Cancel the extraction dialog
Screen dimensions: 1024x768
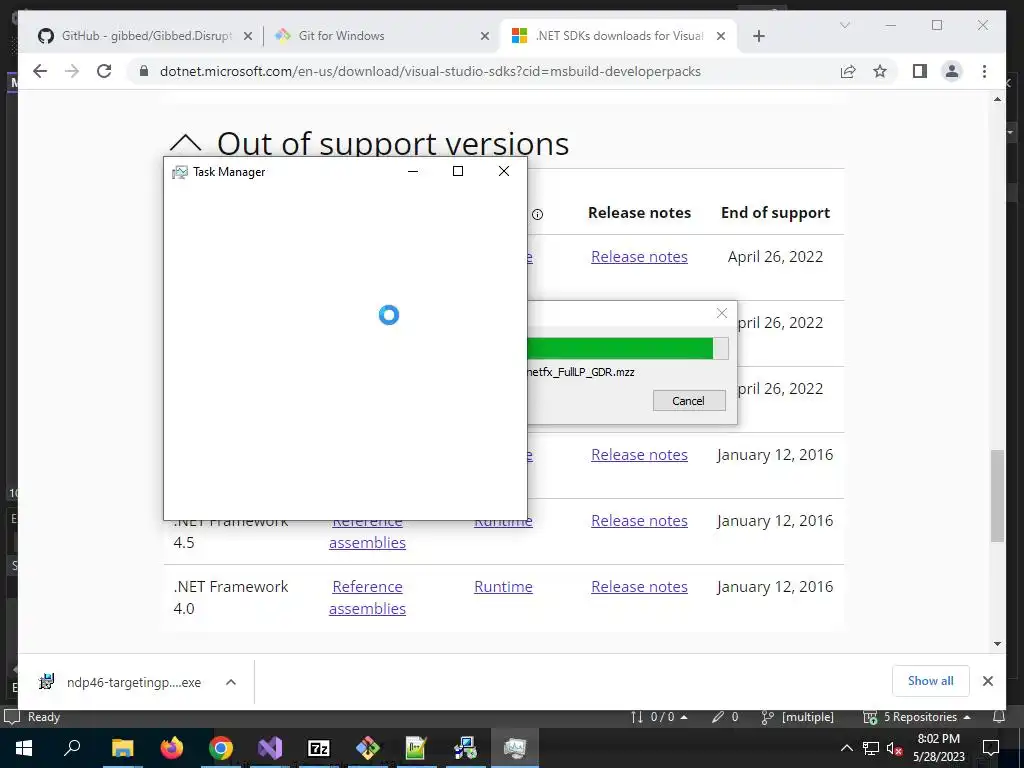(x=689, y=400)
